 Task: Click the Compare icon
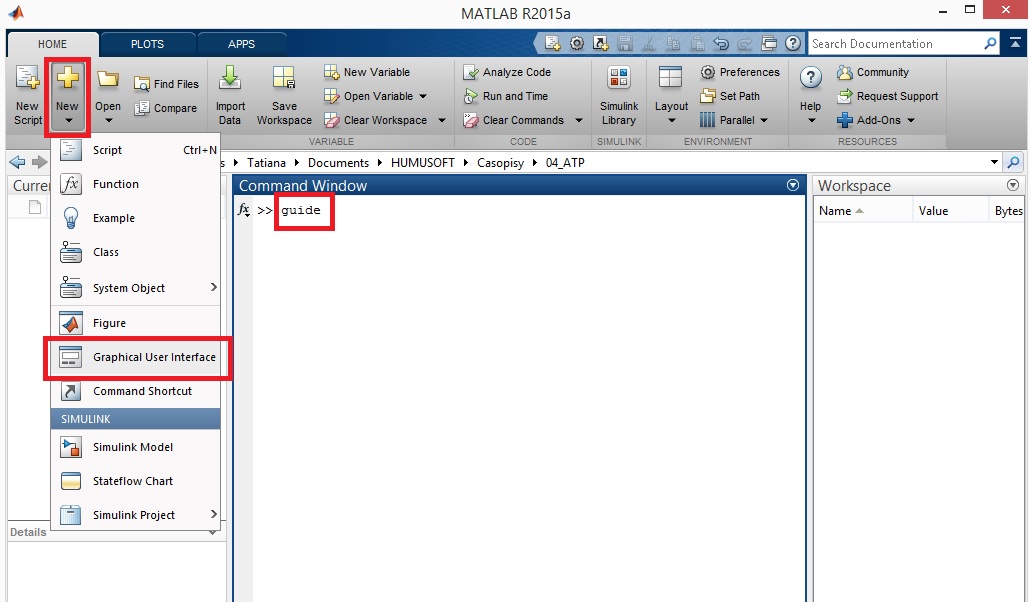pos(141,108)
